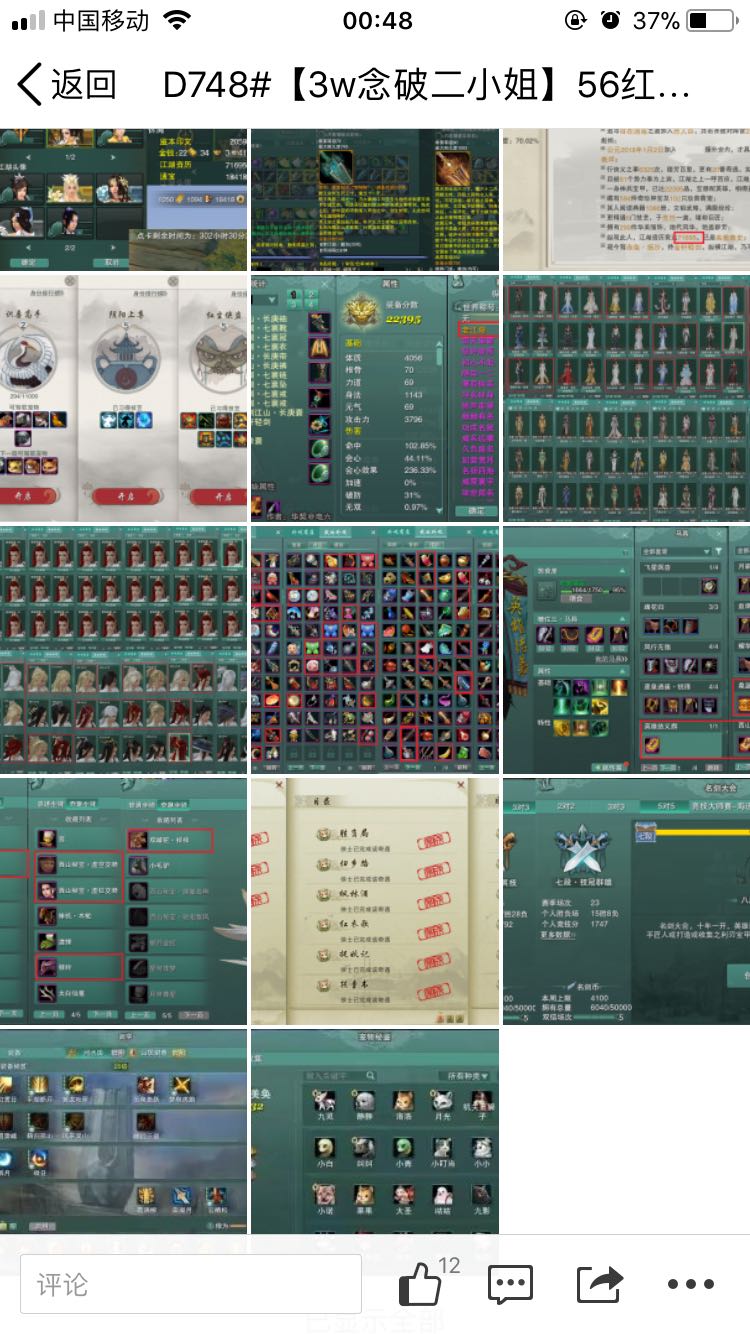Image resolution: width=750 pixels, height=1334 pixels.
Task: Tap the alarm clock status icon
Action: (x=610, y=20)
